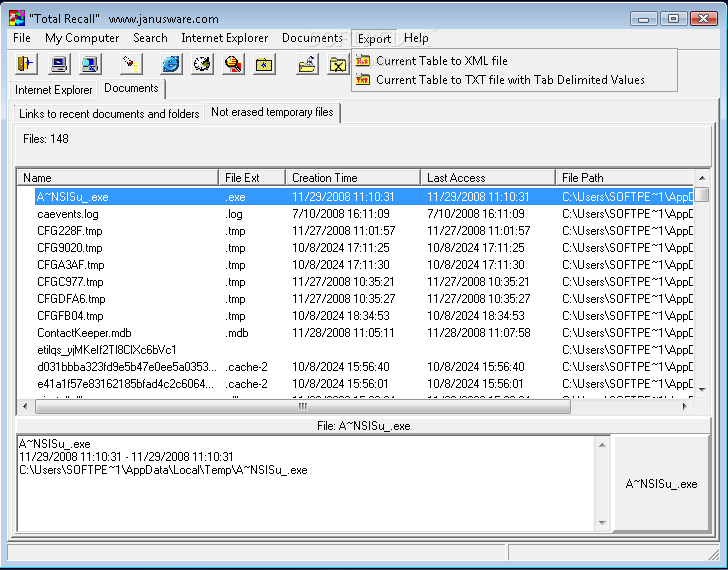Image resolution: width=728 pixels, height=570 pixels.
Task: Click the Files: 148 count label
Action: pos(46,139)
